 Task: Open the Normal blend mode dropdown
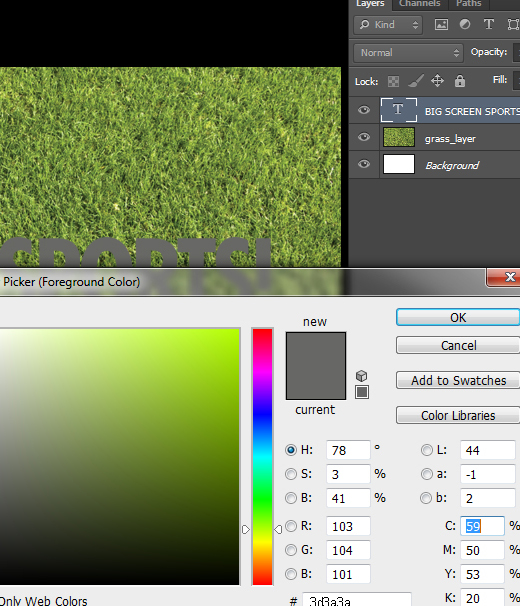click(408, 53)
